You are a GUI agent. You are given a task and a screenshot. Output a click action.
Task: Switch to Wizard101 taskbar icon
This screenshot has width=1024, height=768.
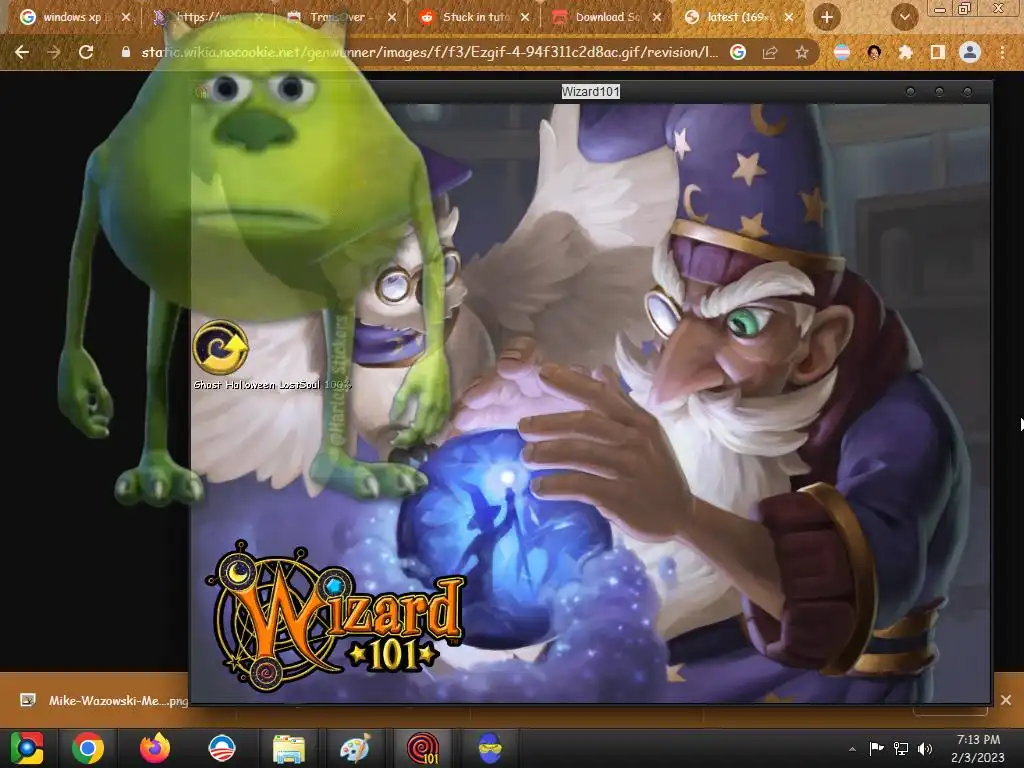[423, 748]
